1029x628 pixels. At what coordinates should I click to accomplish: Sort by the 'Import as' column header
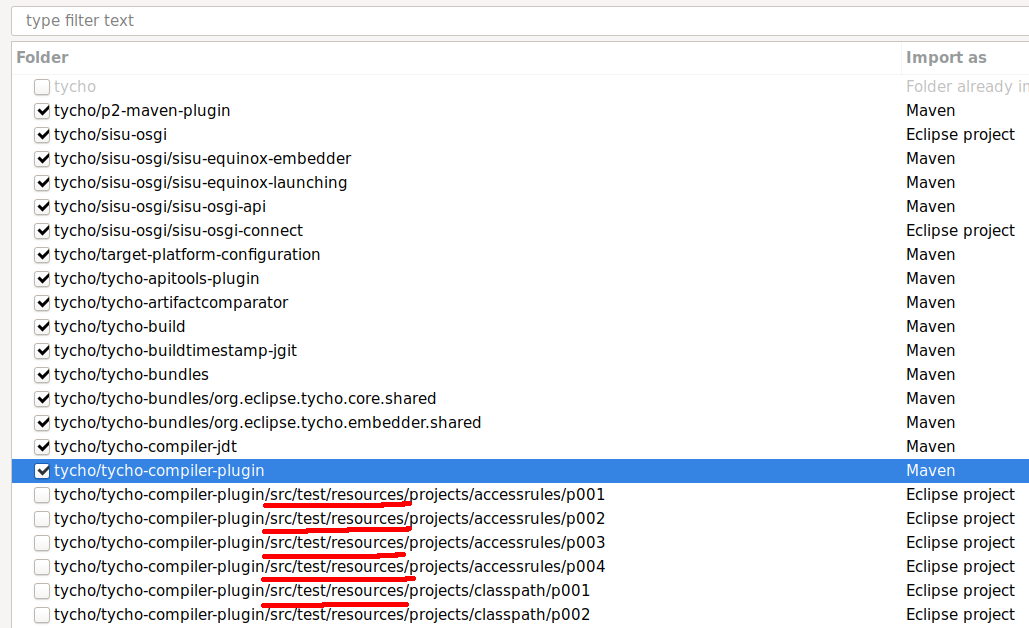965,58
